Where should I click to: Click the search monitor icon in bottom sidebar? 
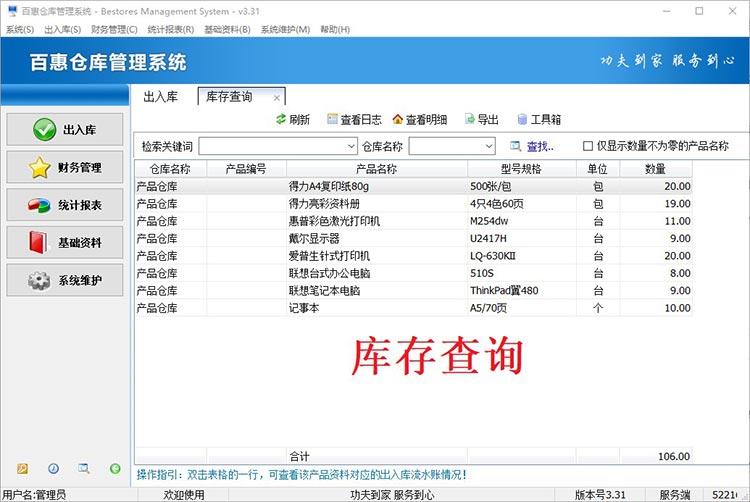(x=84, y=469)
